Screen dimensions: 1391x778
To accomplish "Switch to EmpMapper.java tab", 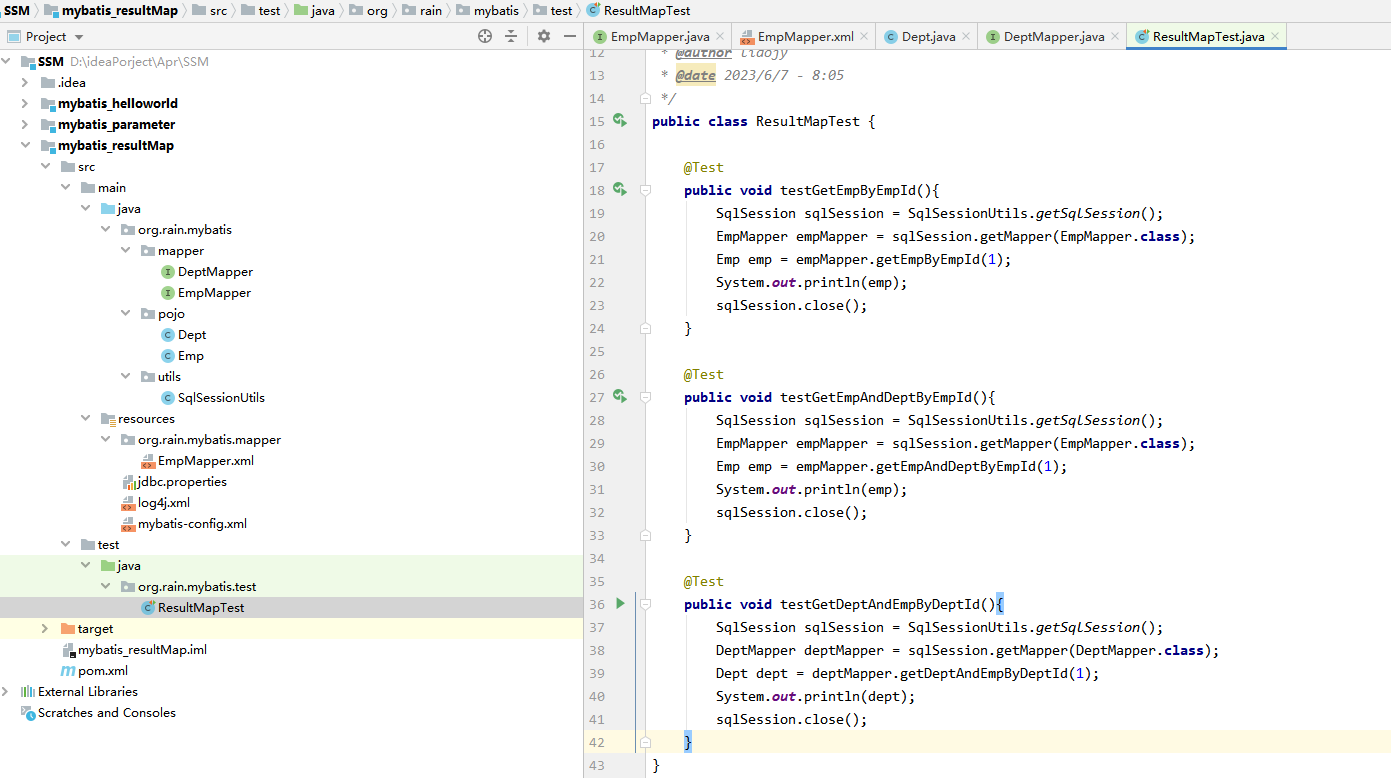I will click(x=659, y=36).
